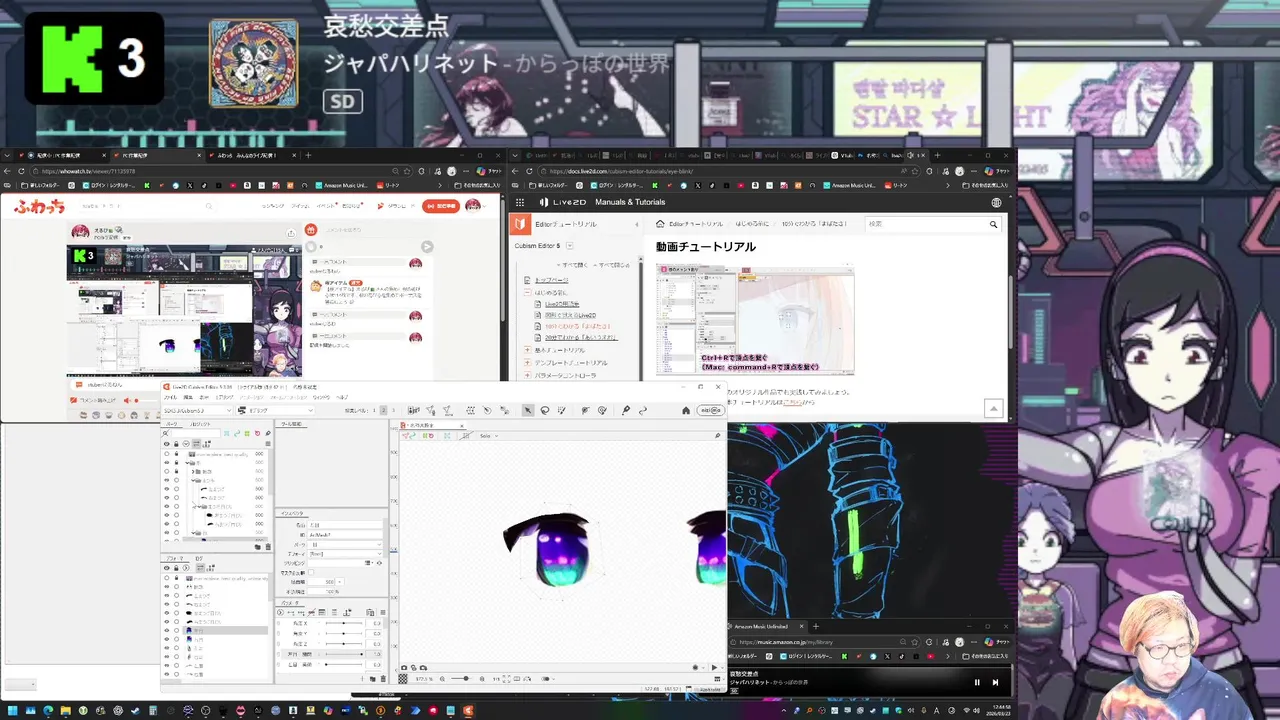Toggle visibility eye of first Parts tree row
Image resolution: width=1280 pixels, height=720 pixels.
166,454
